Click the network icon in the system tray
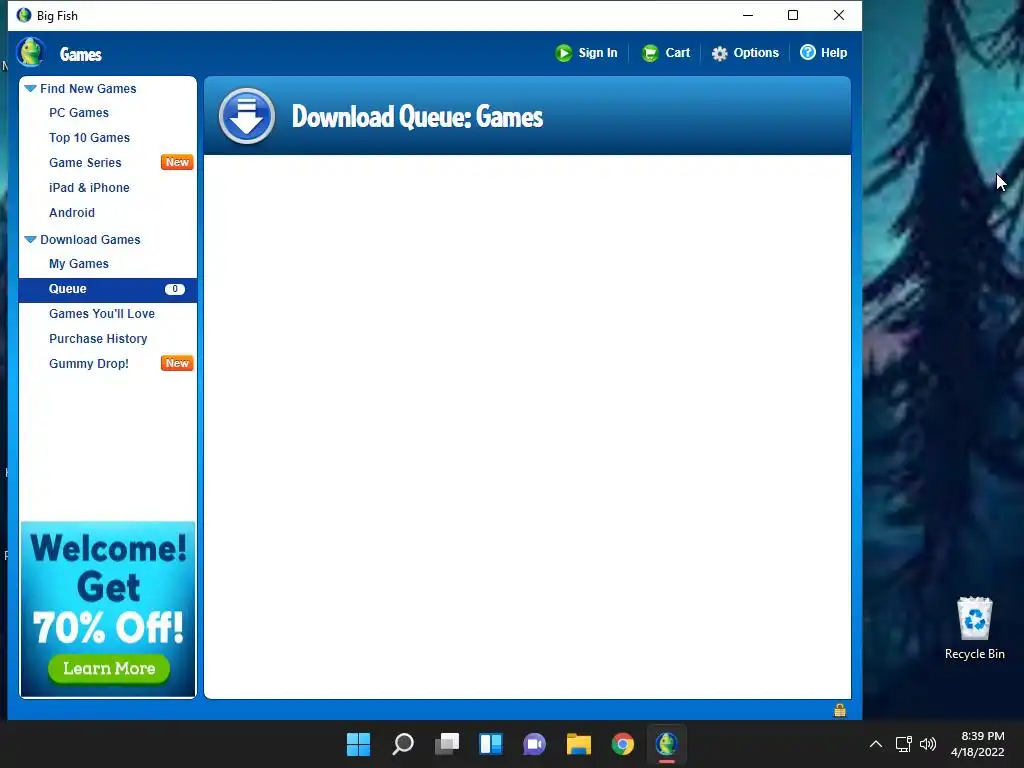1024x768 pixels. (903, 744)
